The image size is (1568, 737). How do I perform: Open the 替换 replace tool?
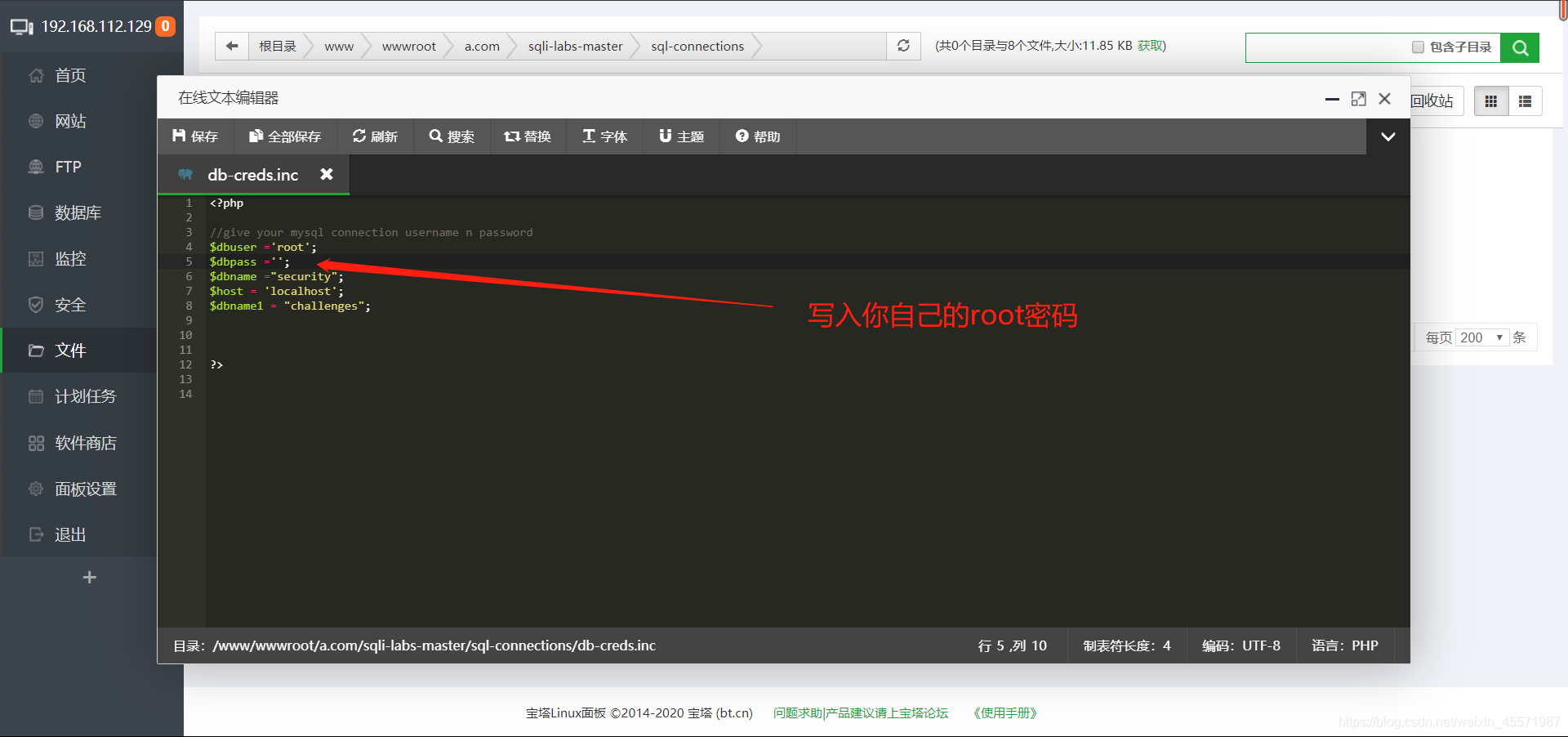pos(528,136)
